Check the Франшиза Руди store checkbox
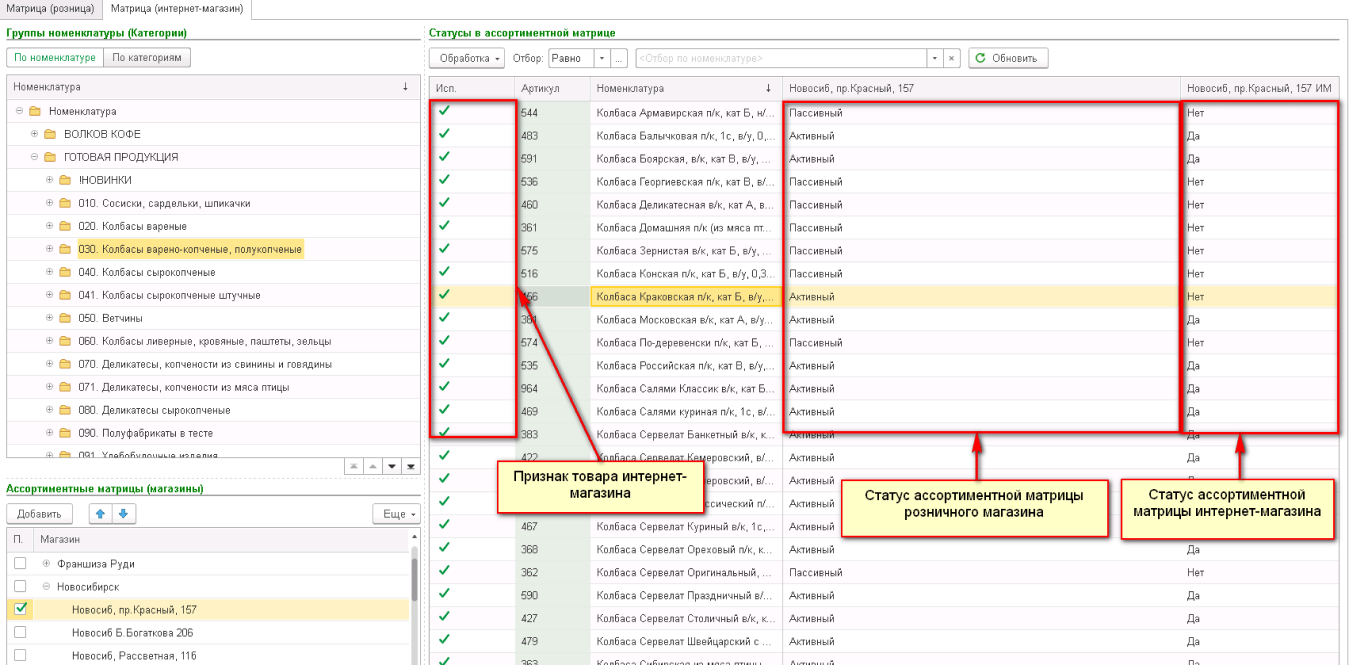This screenshot has height=665, width=1349. pos(20,564)
